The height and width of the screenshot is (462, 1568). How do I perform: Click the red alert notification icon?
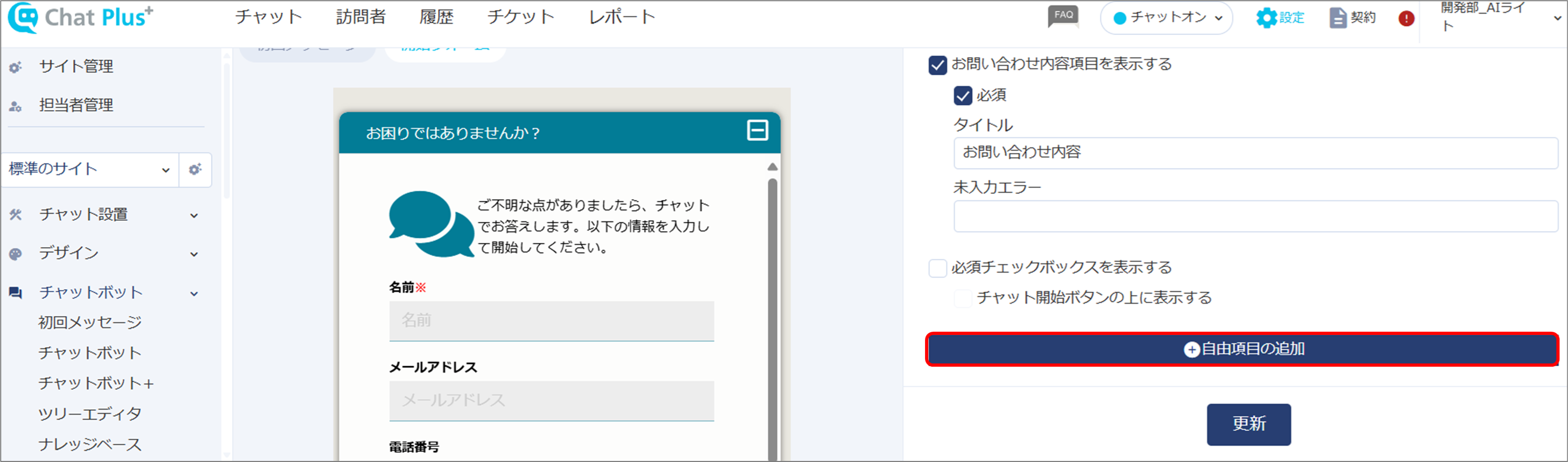coord(1406,18)
